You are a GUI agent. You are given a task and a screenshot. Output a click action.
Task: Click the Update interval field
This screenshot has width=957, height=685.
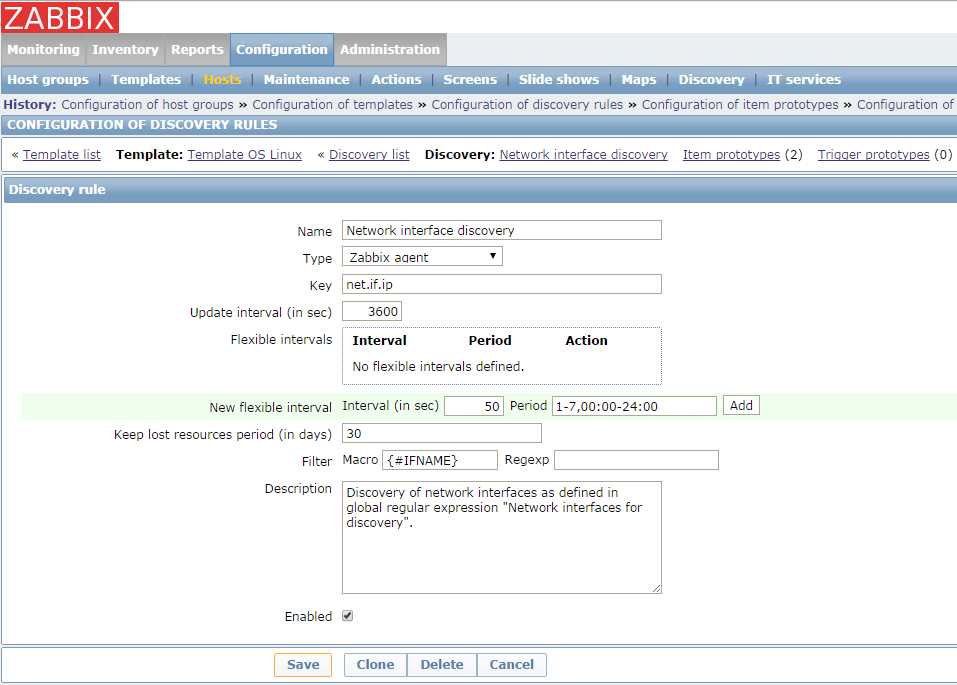click(372, 311)
